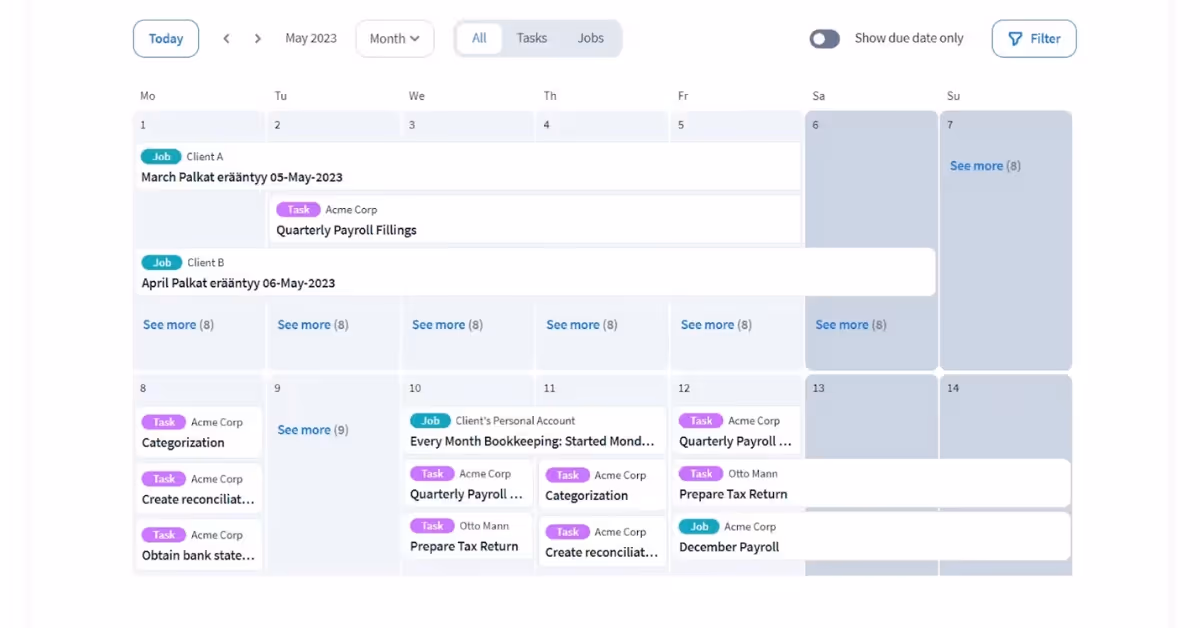The width and height of the screenshot is (1200, 628).
Task: Select the Categorization task on May 8
Action: [x=184, y=442]
